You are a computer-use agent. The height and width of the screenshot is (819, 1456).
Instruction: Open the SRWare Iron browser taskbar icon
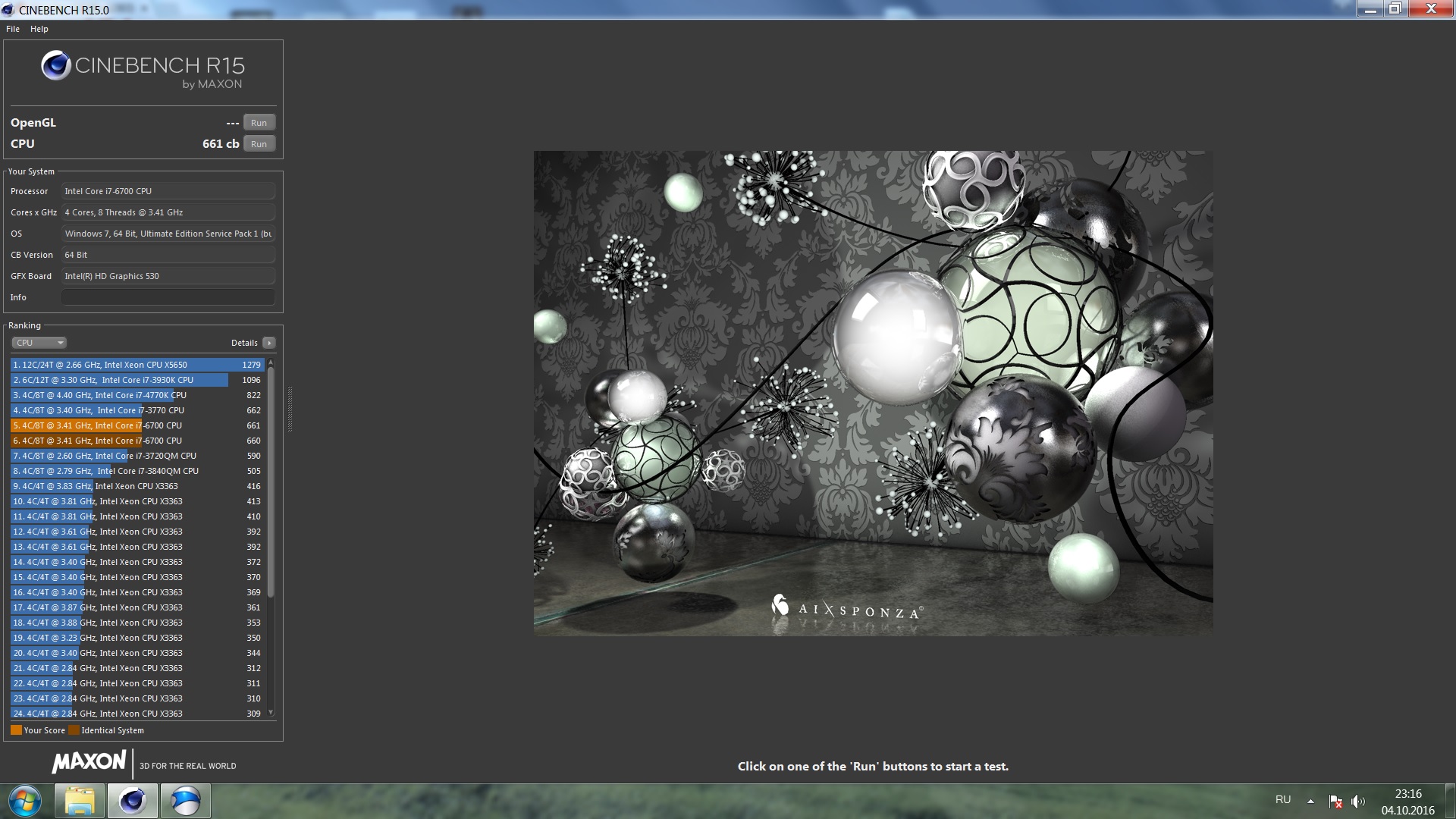pos(186,801)
